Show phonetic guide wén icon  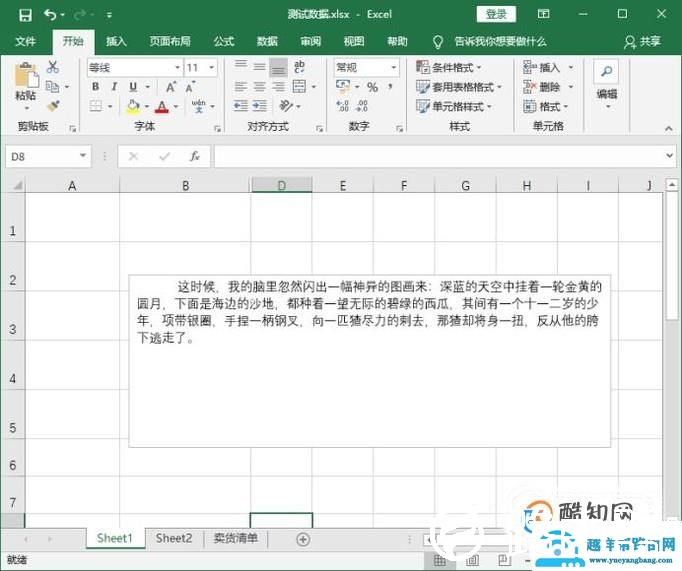(x=199, y=106)
